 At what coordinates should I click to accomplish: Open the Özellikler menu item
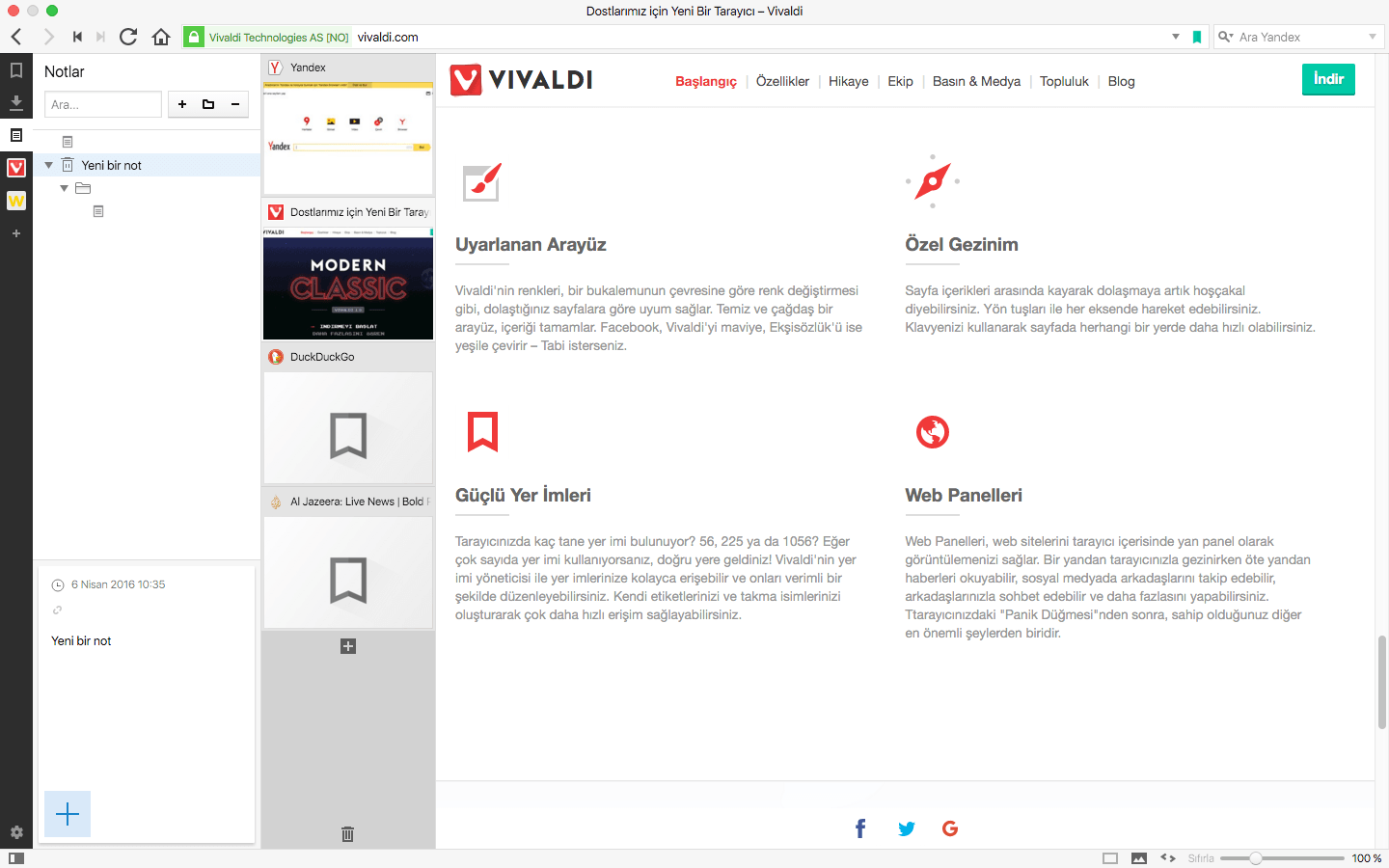pyautogui.click(x=782, y=81)
